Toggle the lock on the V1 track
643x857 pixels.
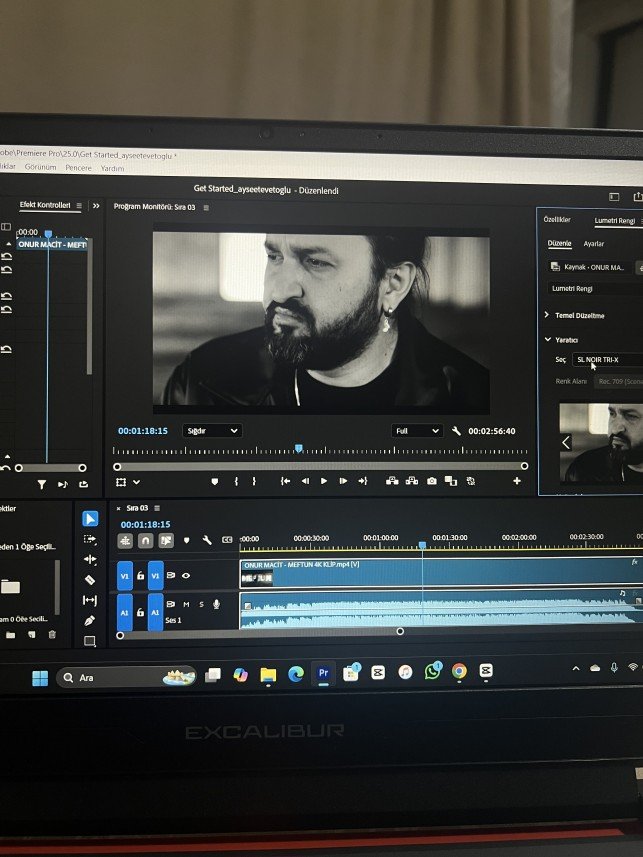tap(141, 575)
